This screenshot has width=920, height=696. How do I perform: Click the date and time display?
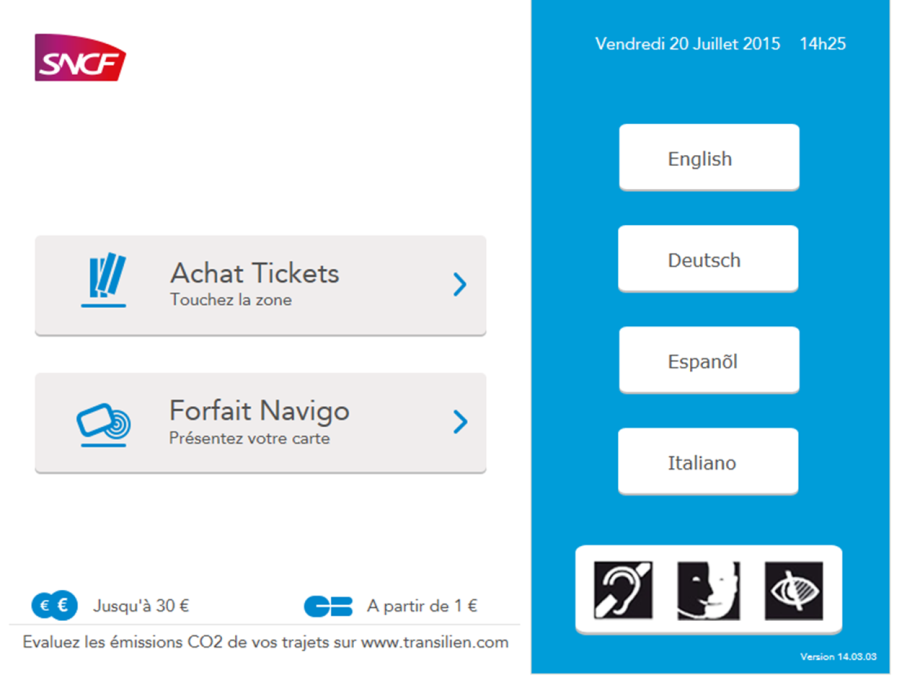click(720, 44)
